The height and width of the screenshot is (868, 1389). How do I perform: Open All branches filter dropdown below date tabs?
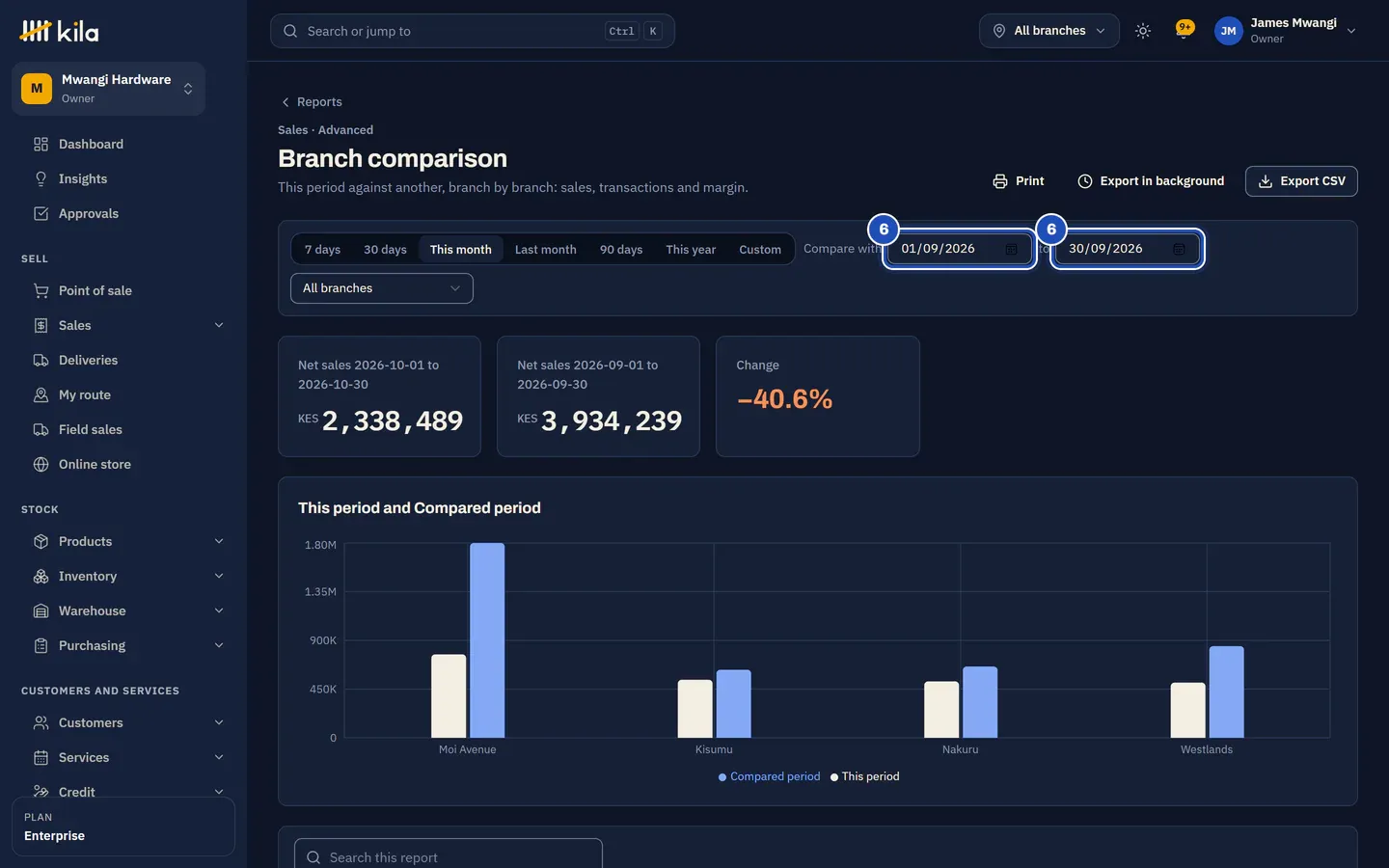382,288
